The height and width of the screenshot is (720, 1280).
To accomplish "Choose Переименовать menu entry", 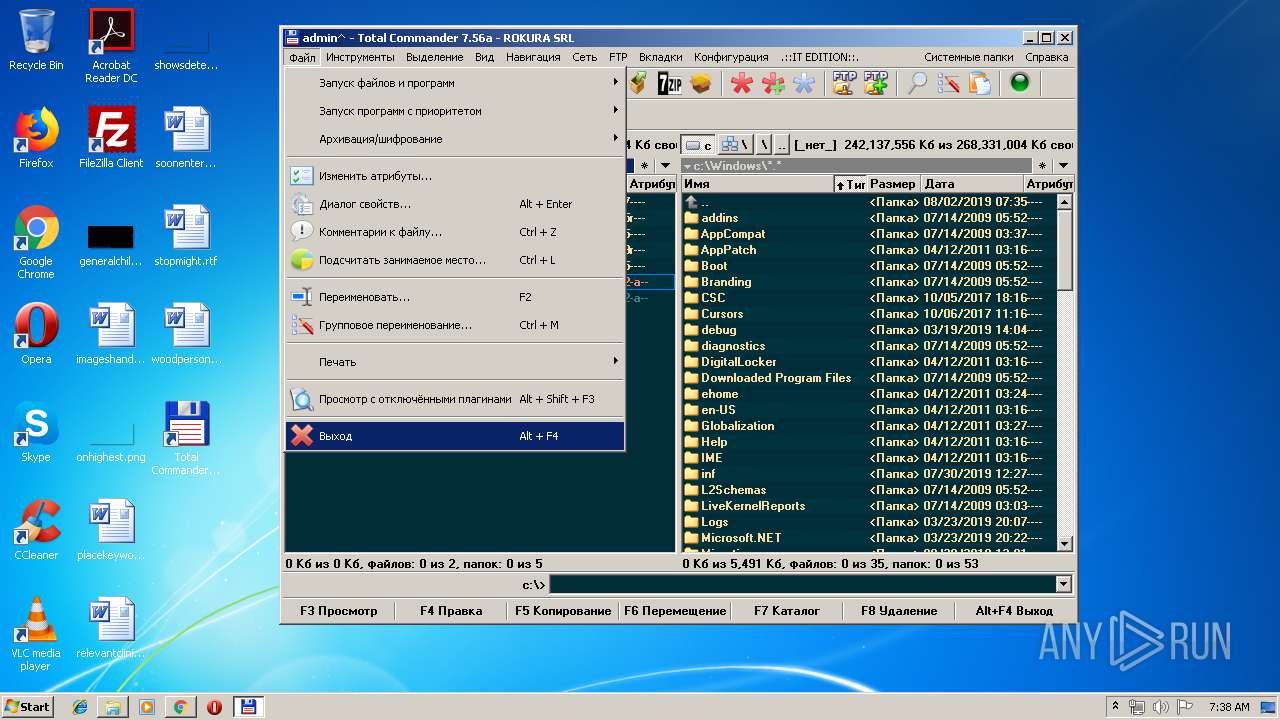I will coord(455,297).
